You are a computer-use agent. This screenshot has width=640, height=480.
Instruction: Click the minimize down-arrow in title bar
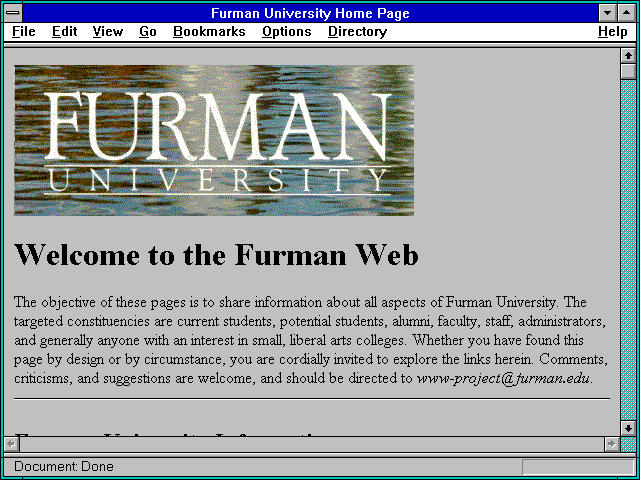tap(607, 13)
